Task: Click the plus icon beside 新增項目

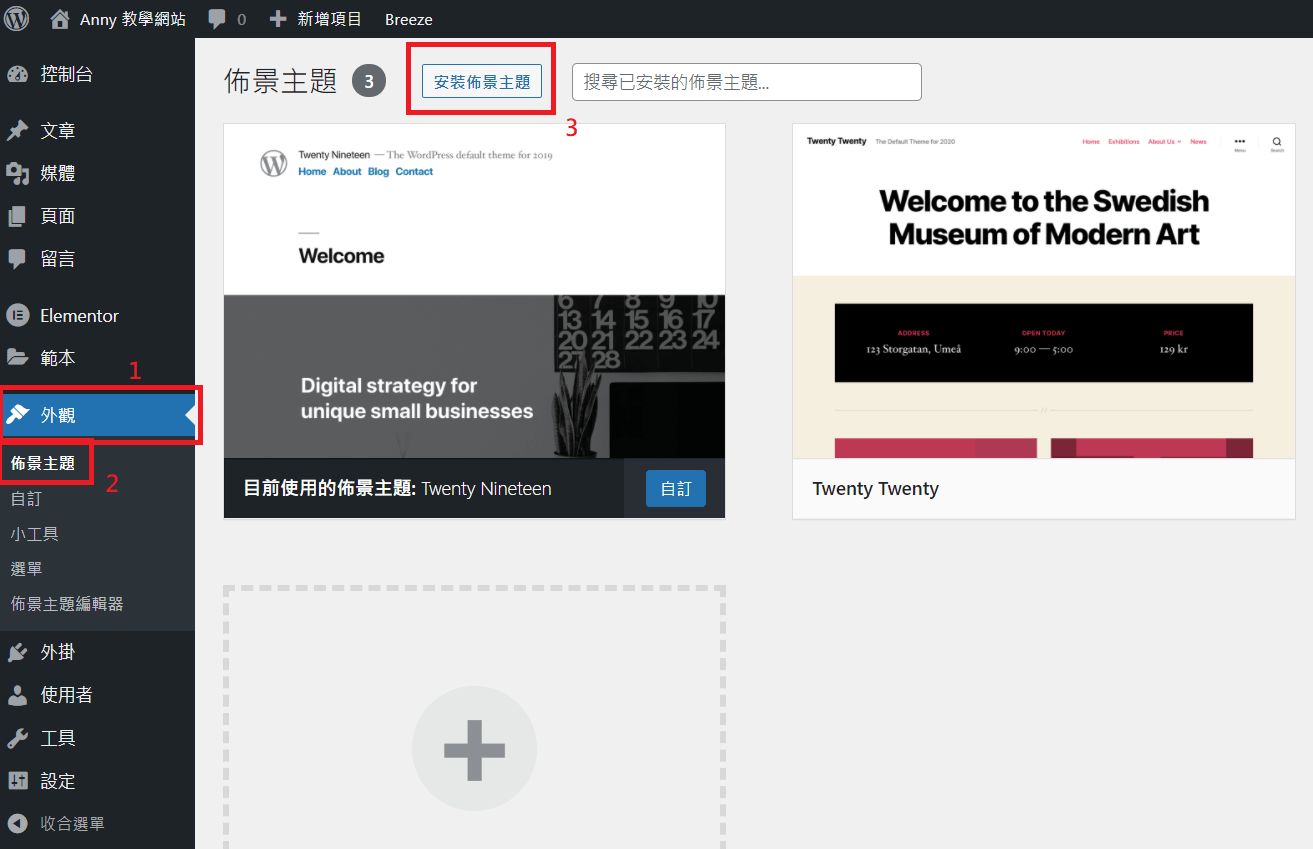Action: coord(279,19)
